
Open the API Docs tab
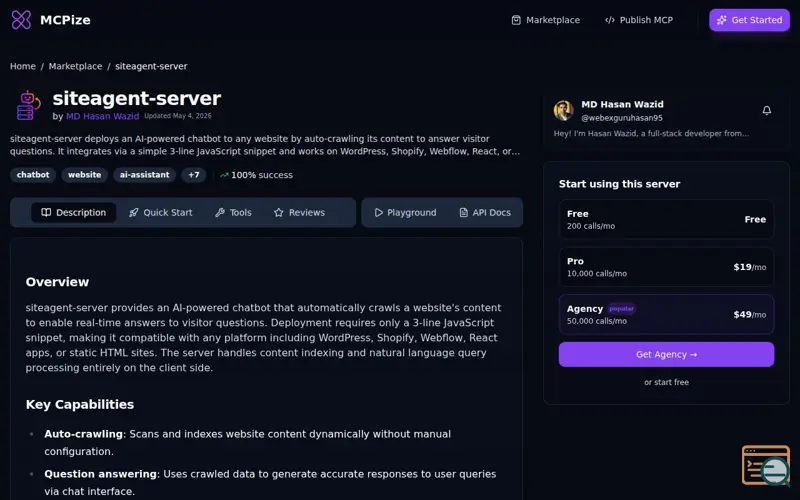[x=485, y=212]
